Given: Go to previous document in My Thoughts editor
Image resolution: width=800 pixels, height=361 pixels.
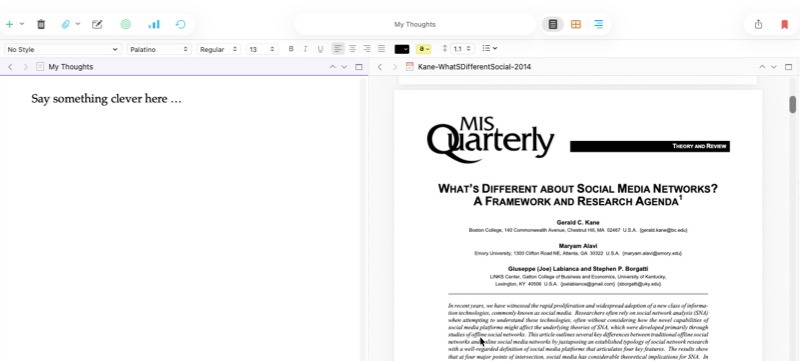Looking at the screenshot, I should pos(333,67).
